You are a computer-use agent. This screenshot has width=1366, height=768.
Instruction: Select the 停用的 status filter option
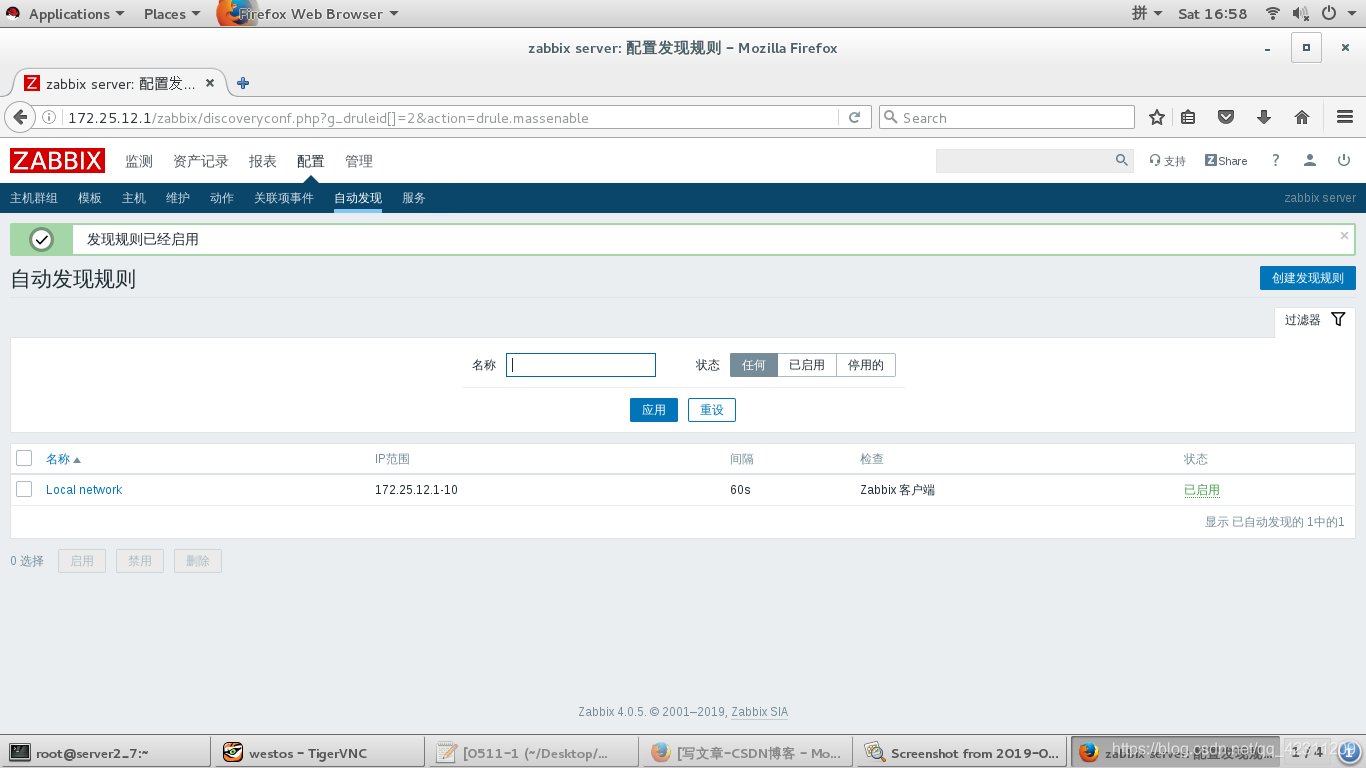[866, 365]
